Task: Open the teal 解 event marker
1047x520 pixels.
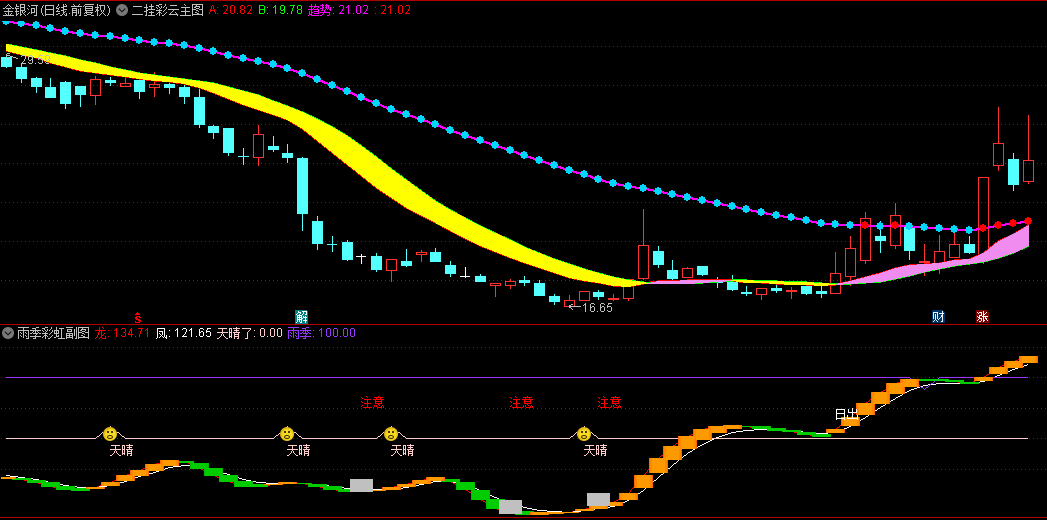Action: click(x=301, y=316)
